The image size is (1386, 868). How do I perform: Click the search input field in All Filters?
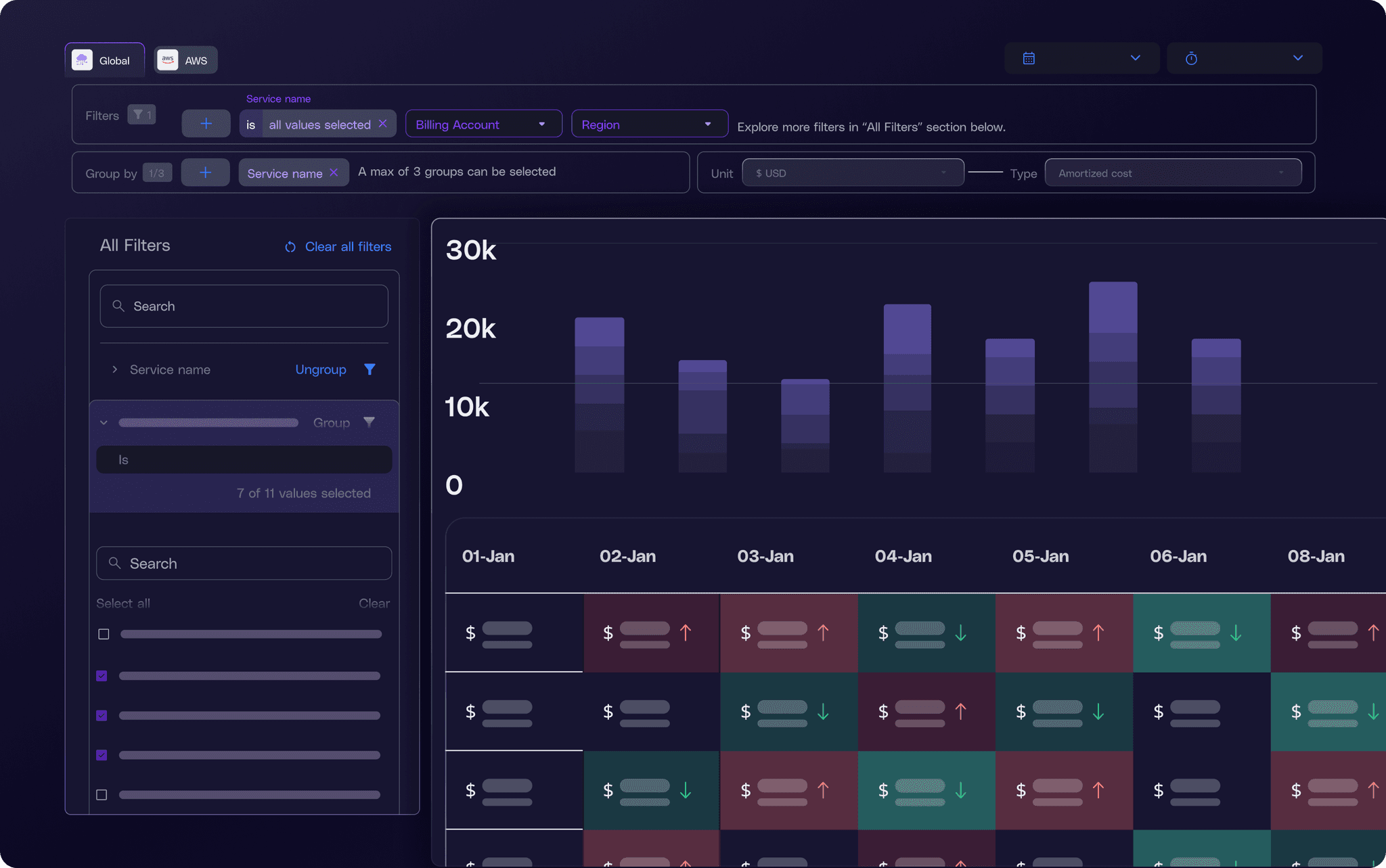click(x=243, y=306)
